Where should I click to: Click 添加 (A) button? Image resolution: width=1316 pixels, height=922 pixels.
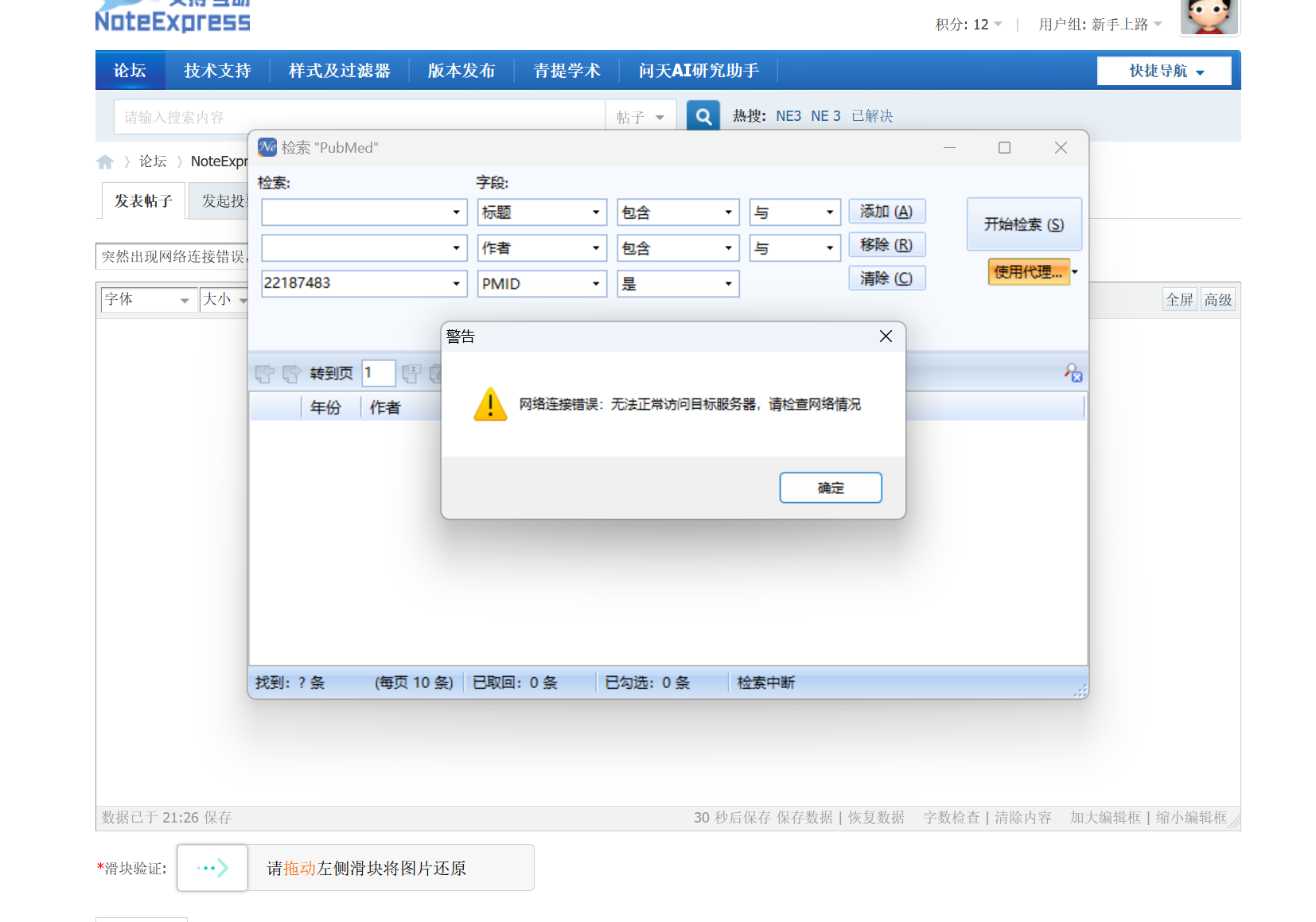pos(886,212)
